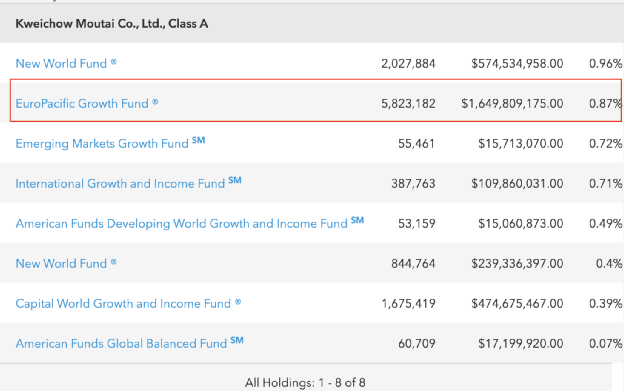Select the 5,823,182 shares cell
The image size is (624, 391).
tap(408, 103)
